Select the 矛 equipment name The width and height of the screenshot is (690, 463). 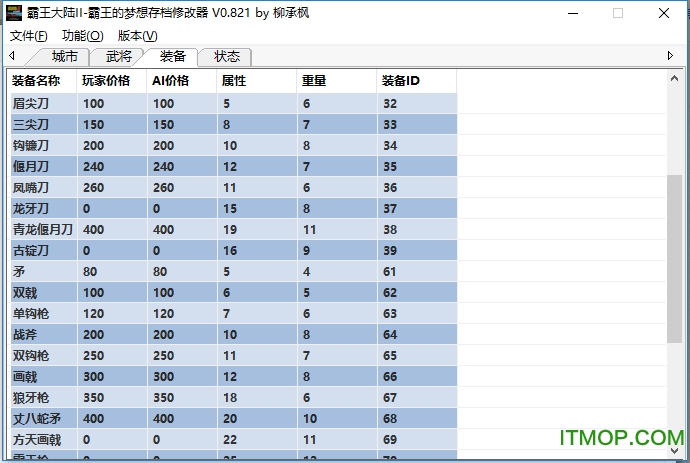18,272
